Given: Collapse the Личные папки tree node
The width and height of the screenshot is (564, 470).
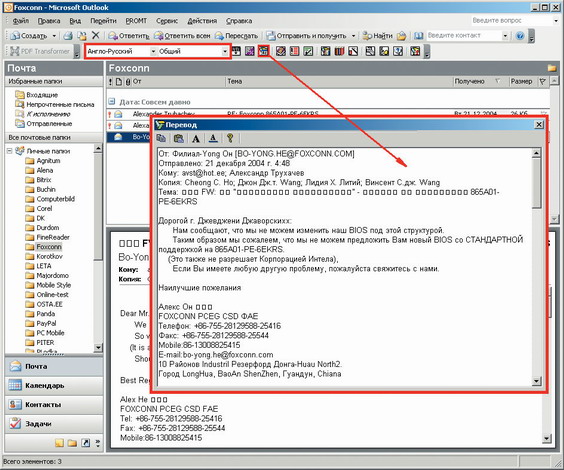Looking at the screenshot, I should coord(10,151).
